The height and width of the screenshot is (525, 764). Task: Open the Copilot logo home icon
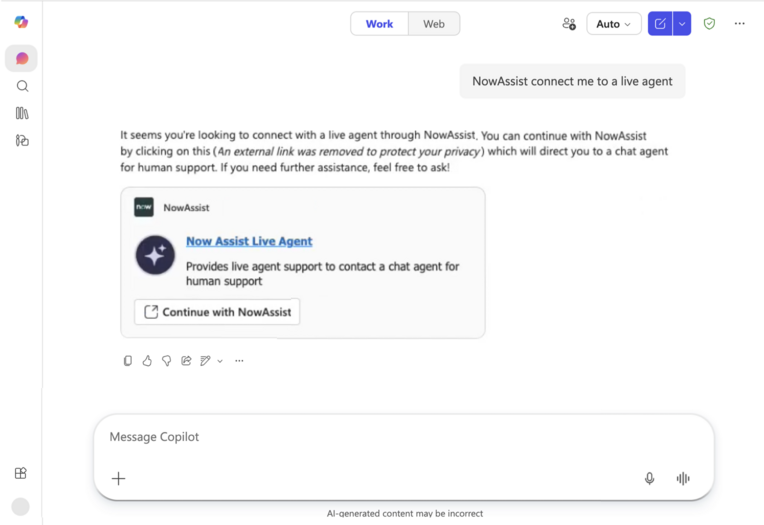pyautogui.click(x=21, y=22)
